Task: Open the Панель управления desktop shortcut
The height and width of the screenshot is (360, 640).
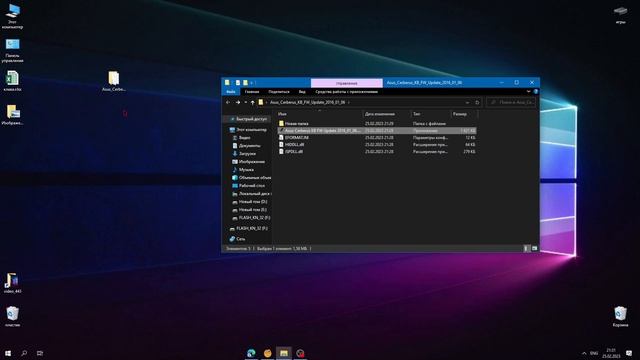Action: click(x=12, y=50)
